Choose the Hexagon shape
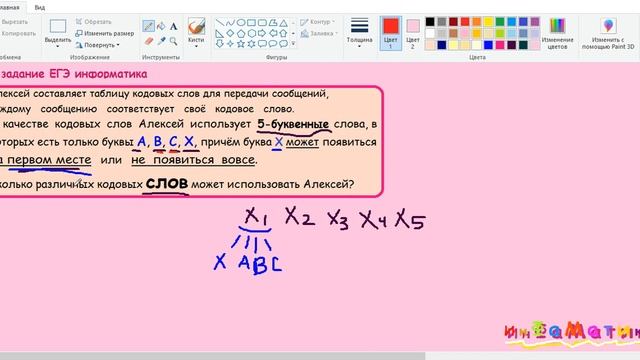Image resolution: width=640 pixels, height=360 pixels. [x=251, y=33]
